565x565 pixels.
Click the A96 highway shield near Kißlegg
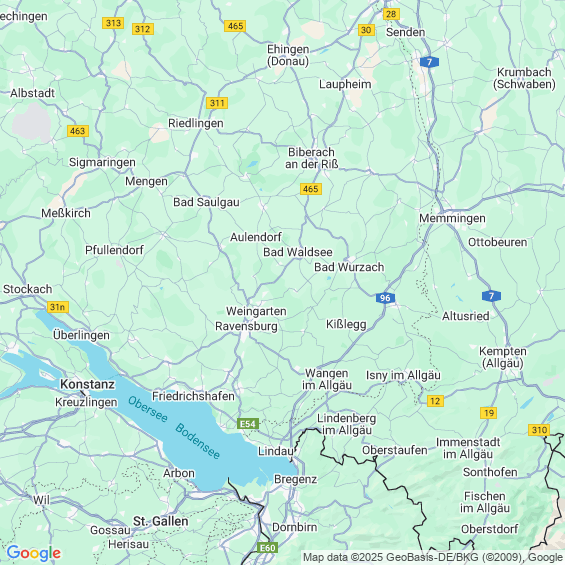tap(385, 298)
